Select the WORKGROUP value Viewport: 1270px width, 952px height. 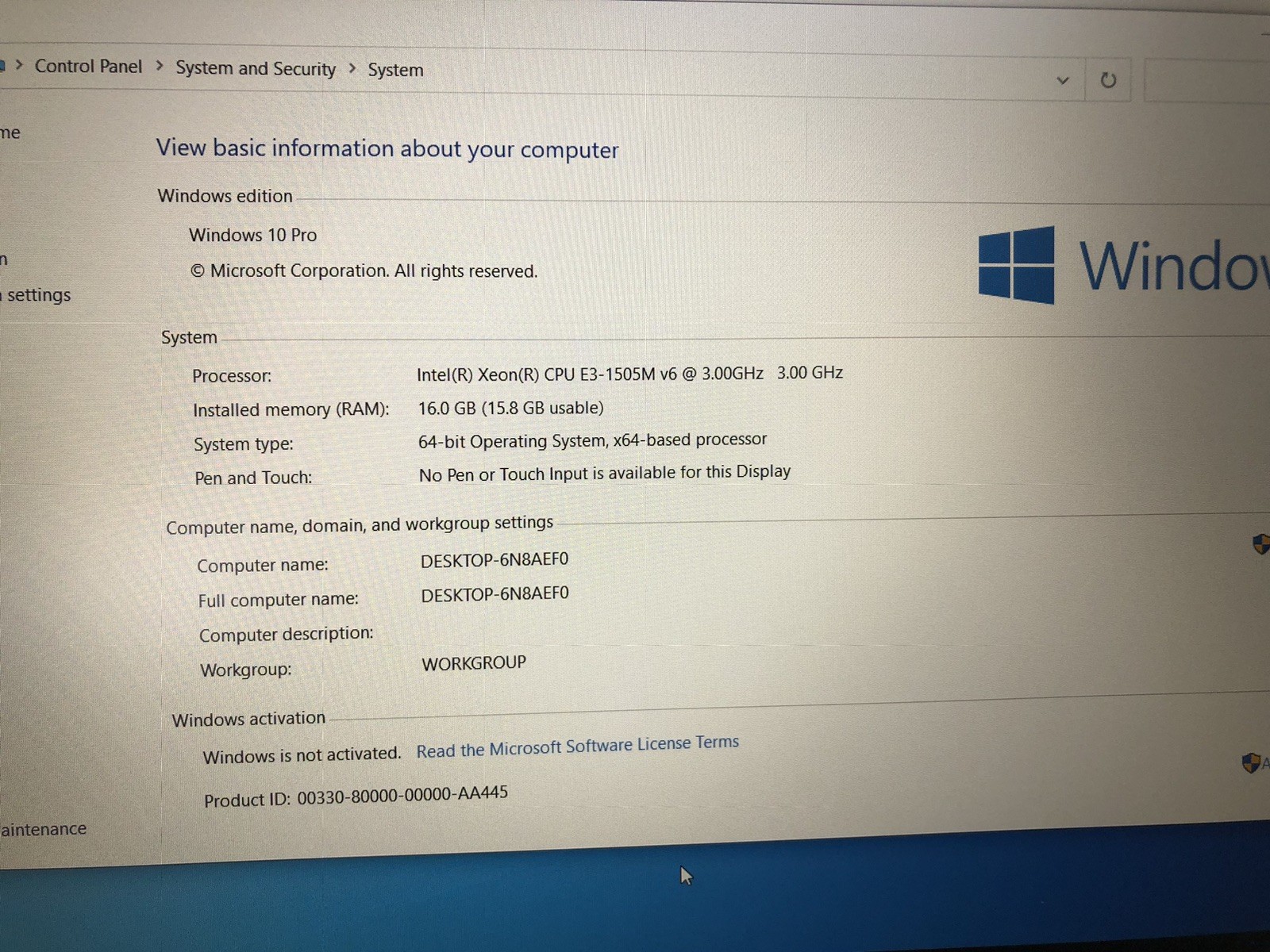(x=474, y=663)
